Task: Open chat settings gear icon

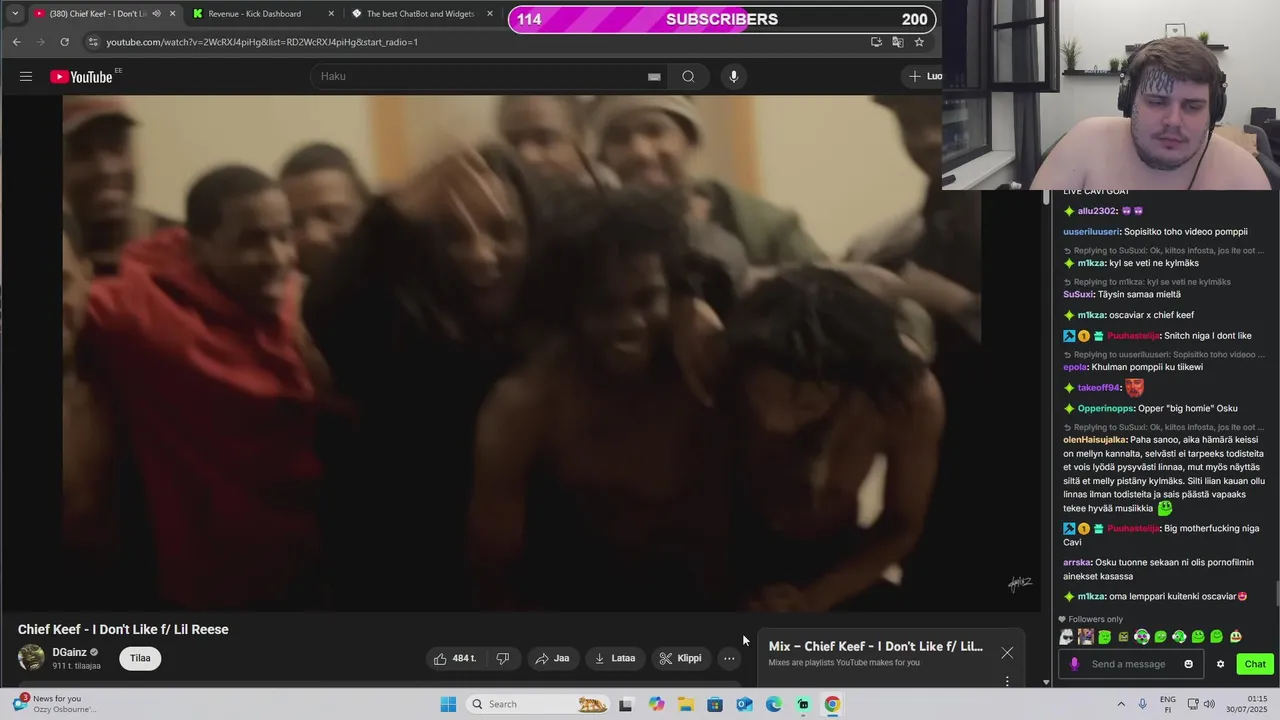Action: (1220, 664)
